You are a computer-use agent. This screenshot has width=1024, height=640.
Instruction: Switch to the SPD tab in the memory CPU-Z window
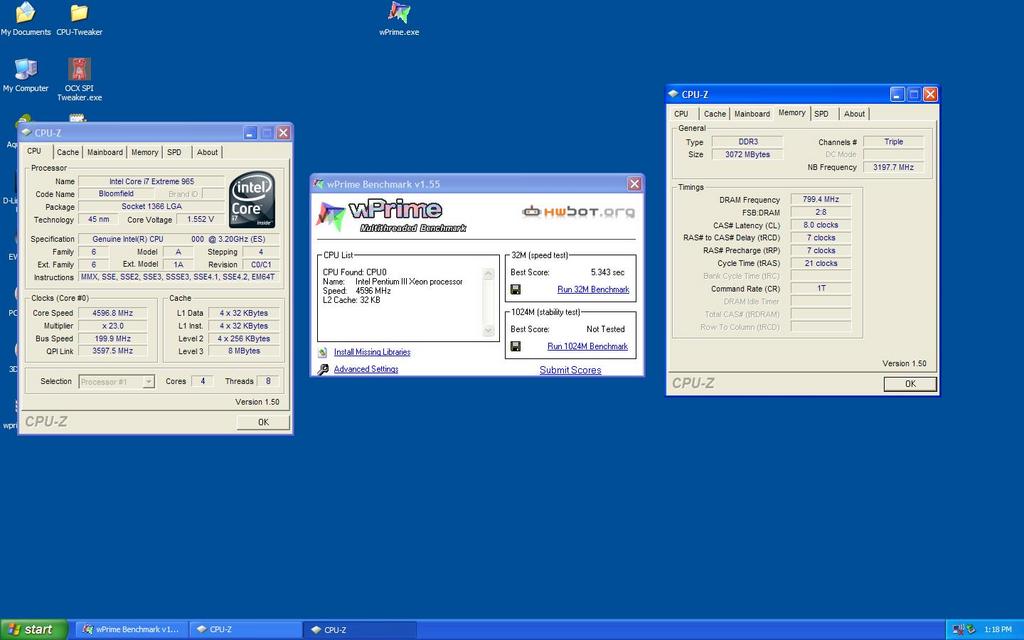[822, 114]
